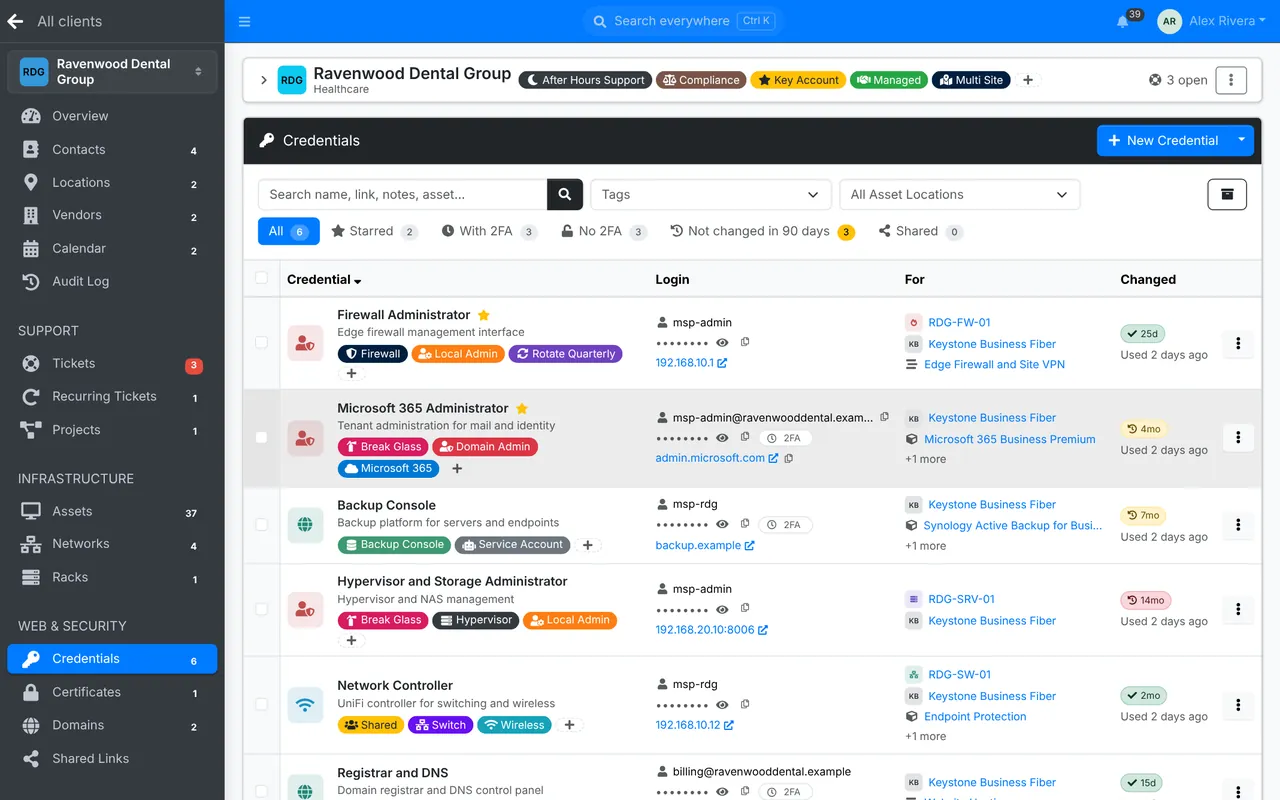The image size is (1280, 800).
Task: Expand the Ravenwood Dental Group header chevron
Action: (x=264, y=80)
